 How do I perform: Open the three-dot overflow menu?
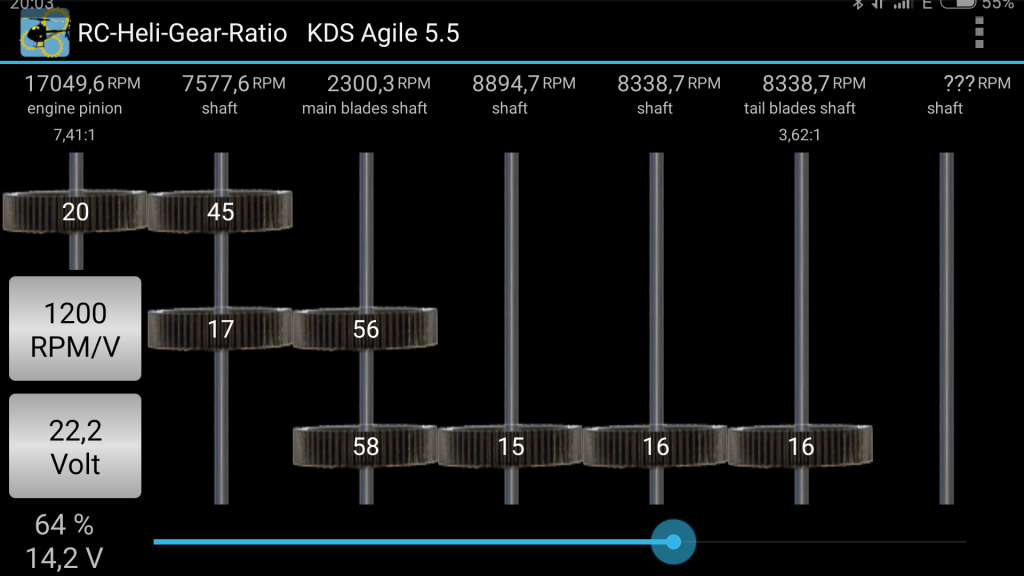[979, 33]
